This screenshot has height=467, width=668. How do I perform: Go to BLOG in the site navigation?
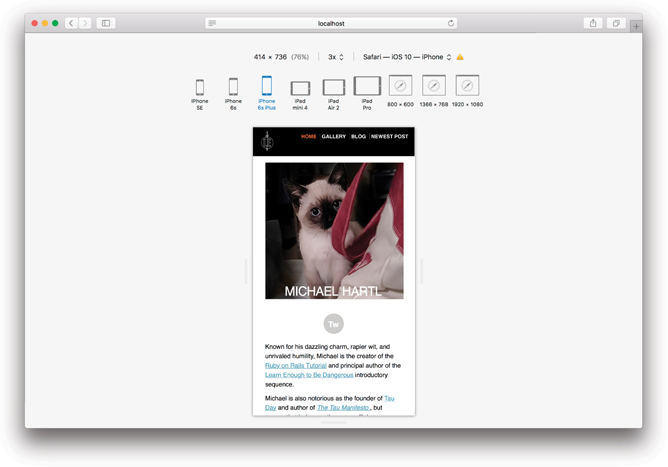[x=358, y=137]
